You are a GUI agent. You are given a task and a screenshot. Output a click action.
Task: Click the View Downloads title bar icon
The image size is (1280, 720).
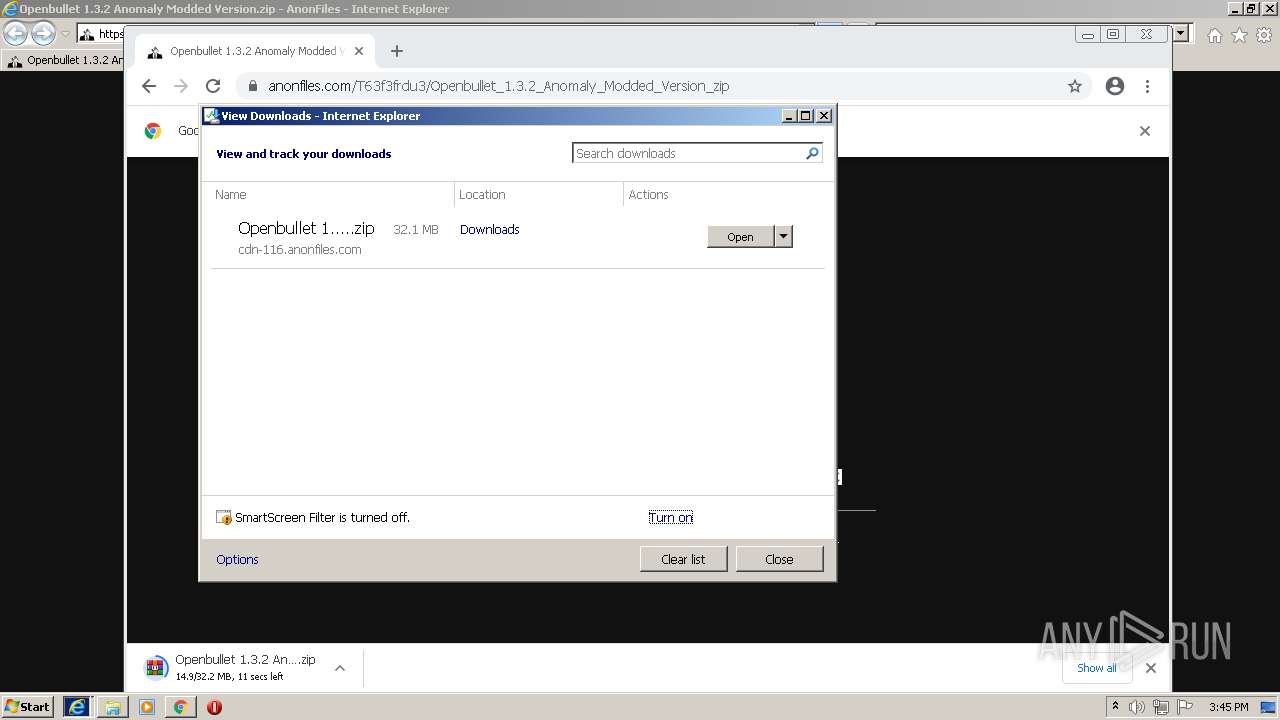[x=211, y=116]
